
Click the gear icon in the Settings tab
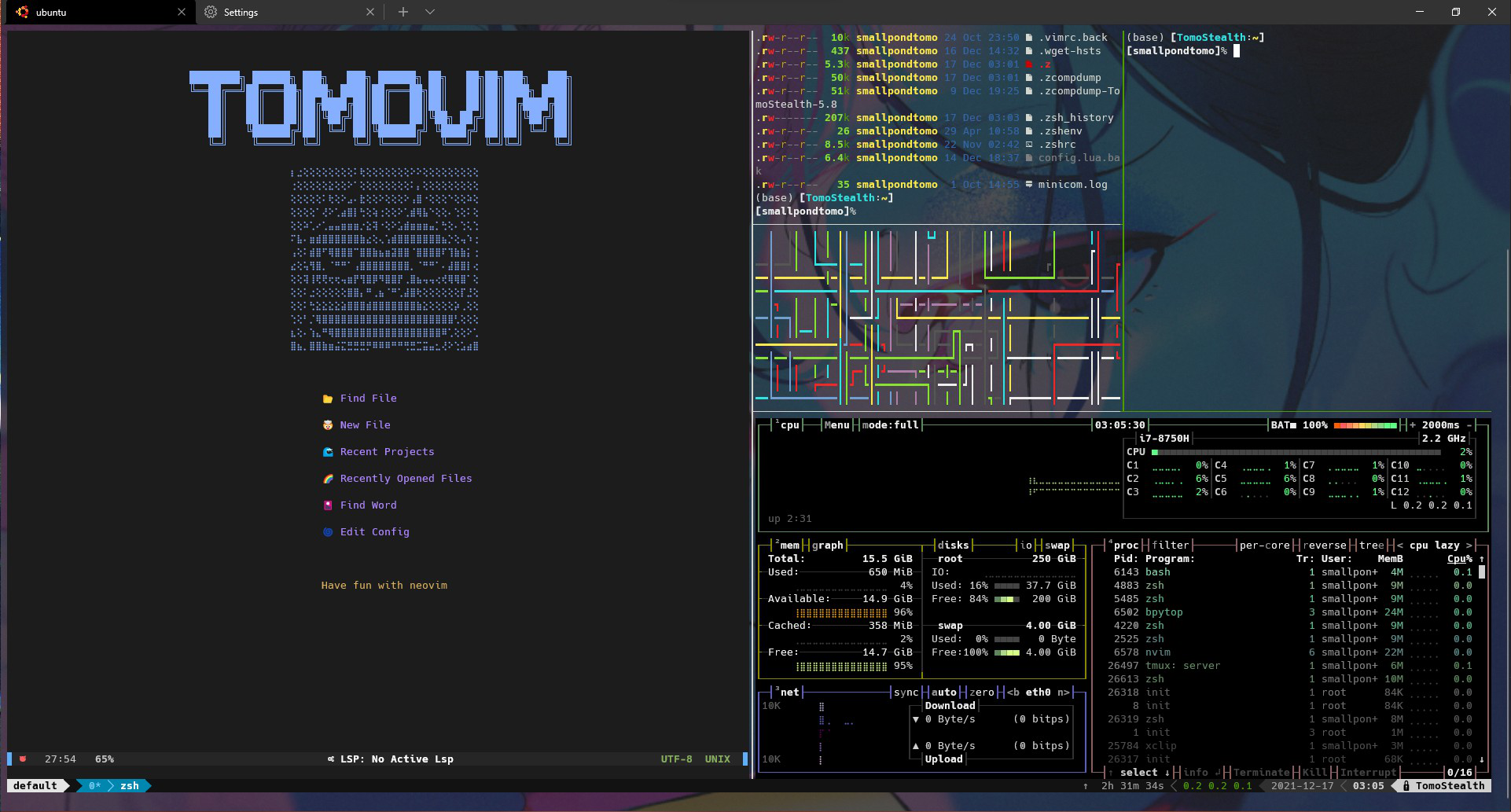click(211, 12)
